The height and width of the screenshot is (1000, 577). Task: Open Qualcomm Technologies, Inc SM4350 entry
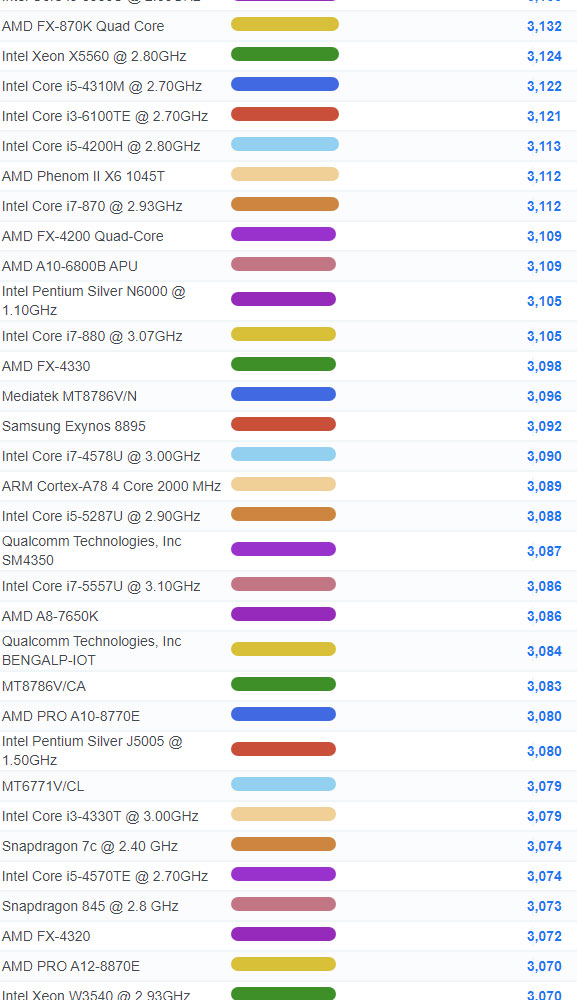pos(92,551)
